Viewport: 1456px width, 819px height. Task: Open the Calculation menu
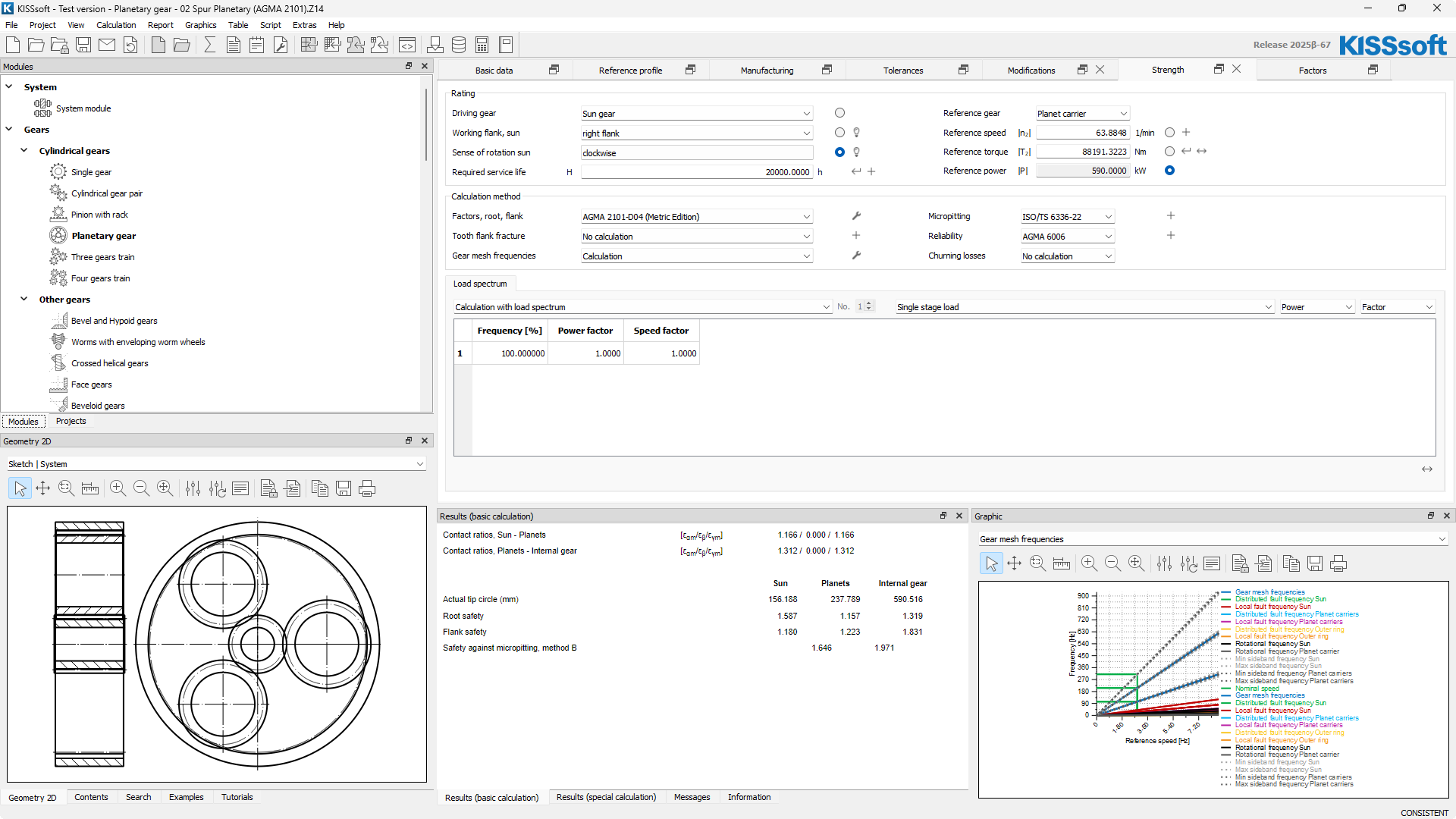click(x=116, y=25)
